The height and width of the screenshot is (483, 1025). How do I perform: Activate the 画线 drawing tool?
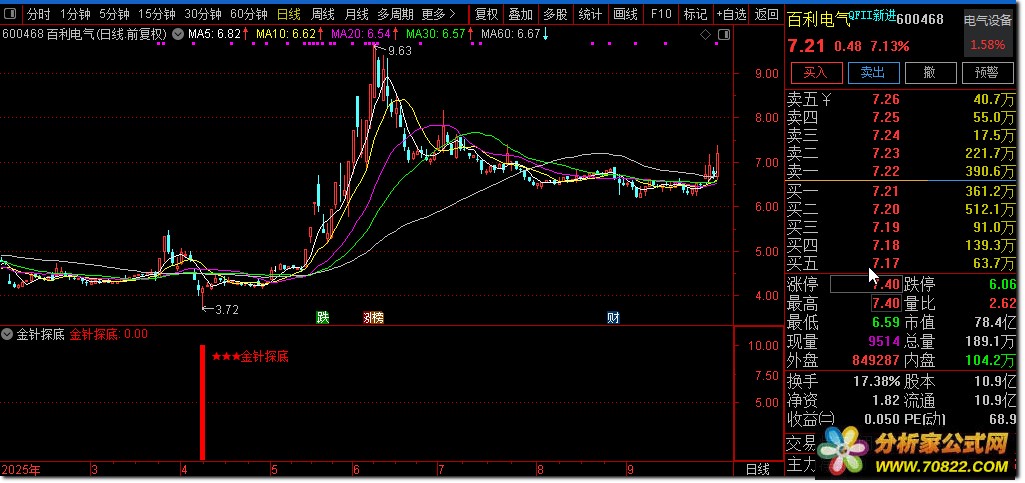pos(625,14)
